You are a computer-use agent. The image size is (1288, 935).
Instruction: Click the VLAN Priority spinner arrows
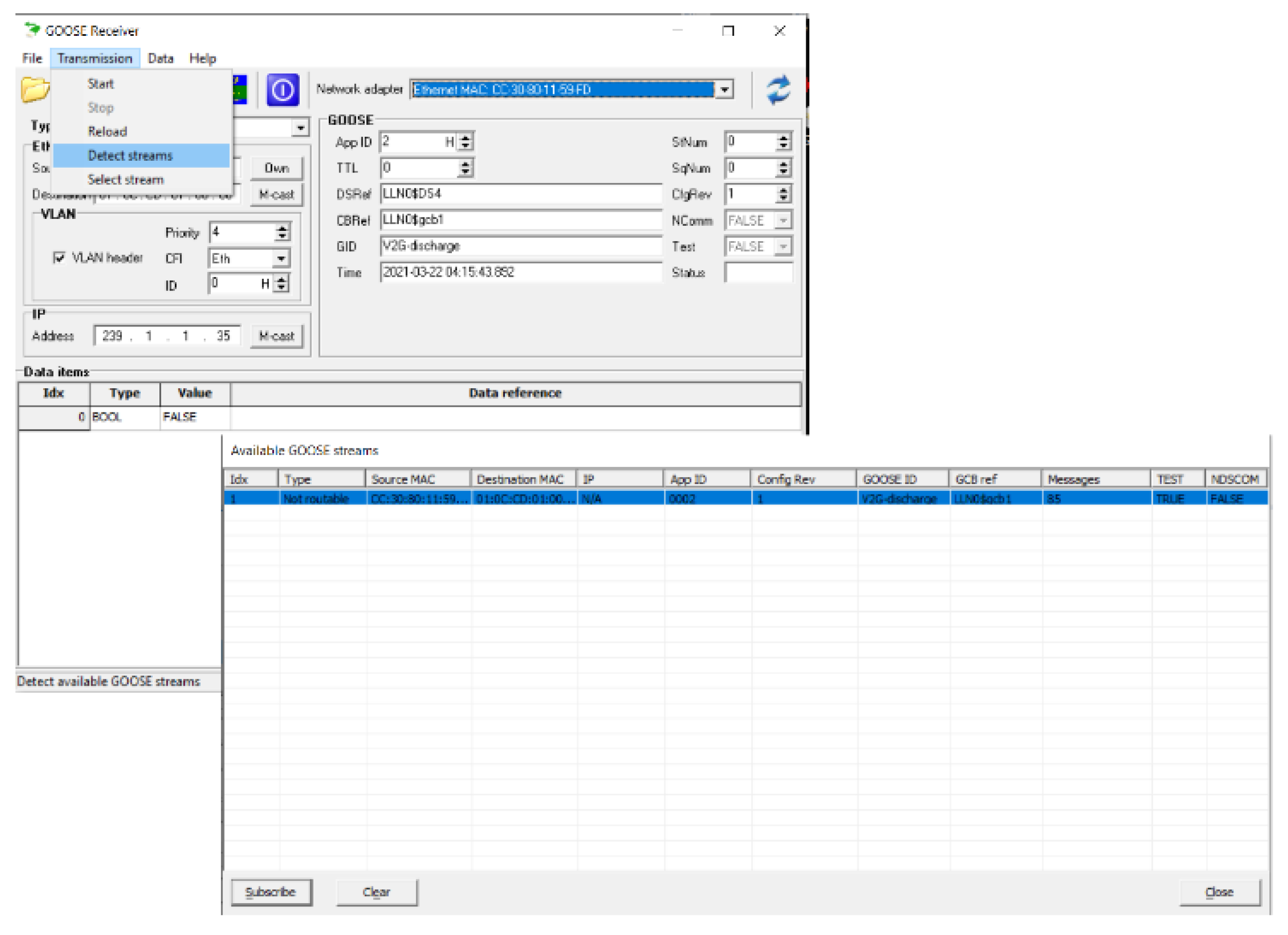tap(282, 232)
